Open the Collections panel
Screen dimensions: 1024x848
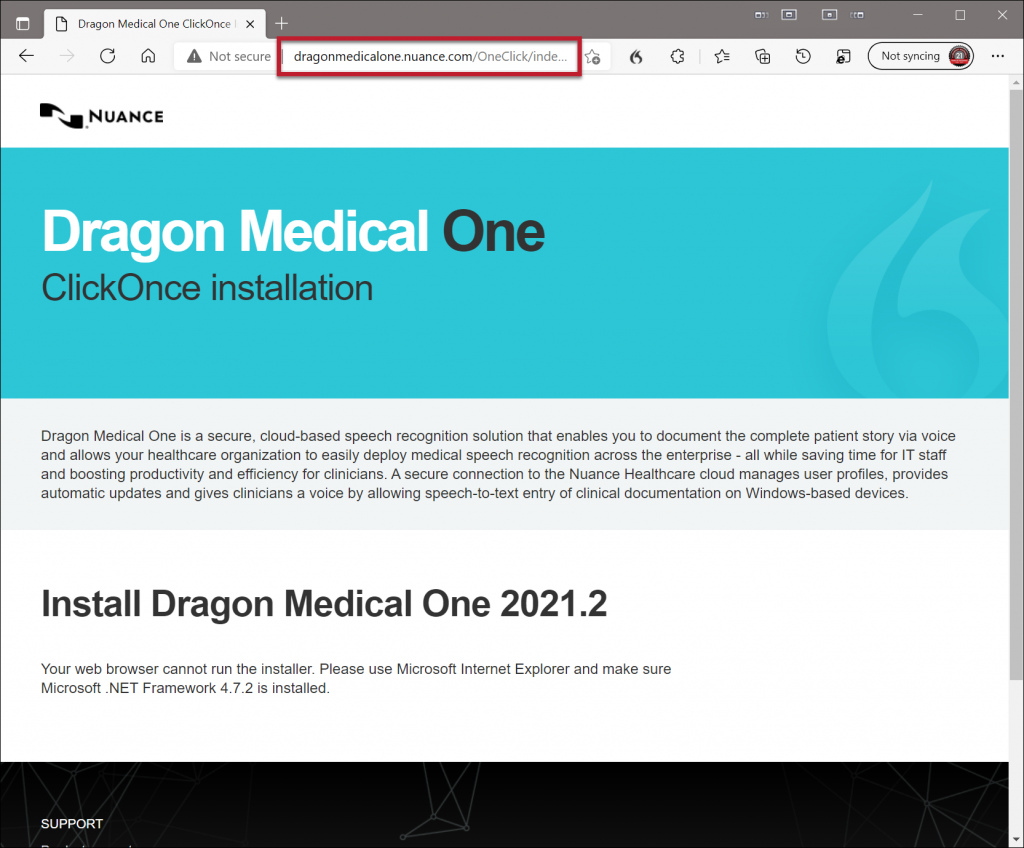pos(762,57)
